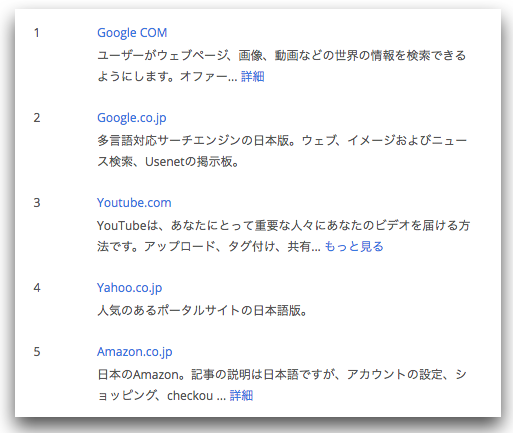The width and height of the screenshot is (513, 433).
Task: Open the Google COM site link
Action: coord(132,33)
